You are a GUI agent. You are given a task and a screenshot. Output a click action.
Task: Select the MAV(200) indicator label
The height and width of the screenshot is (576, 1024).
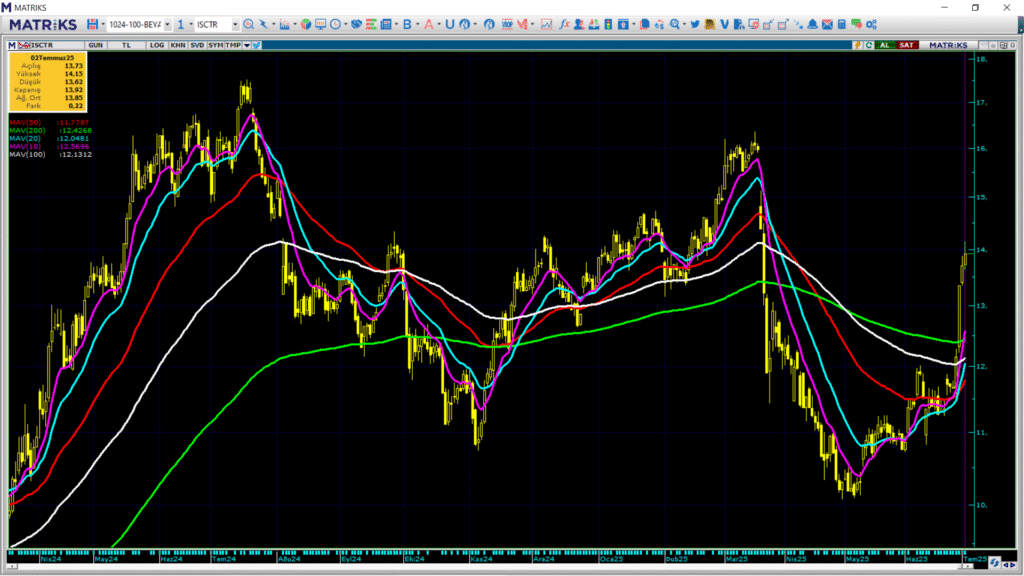tap(27, 131)
